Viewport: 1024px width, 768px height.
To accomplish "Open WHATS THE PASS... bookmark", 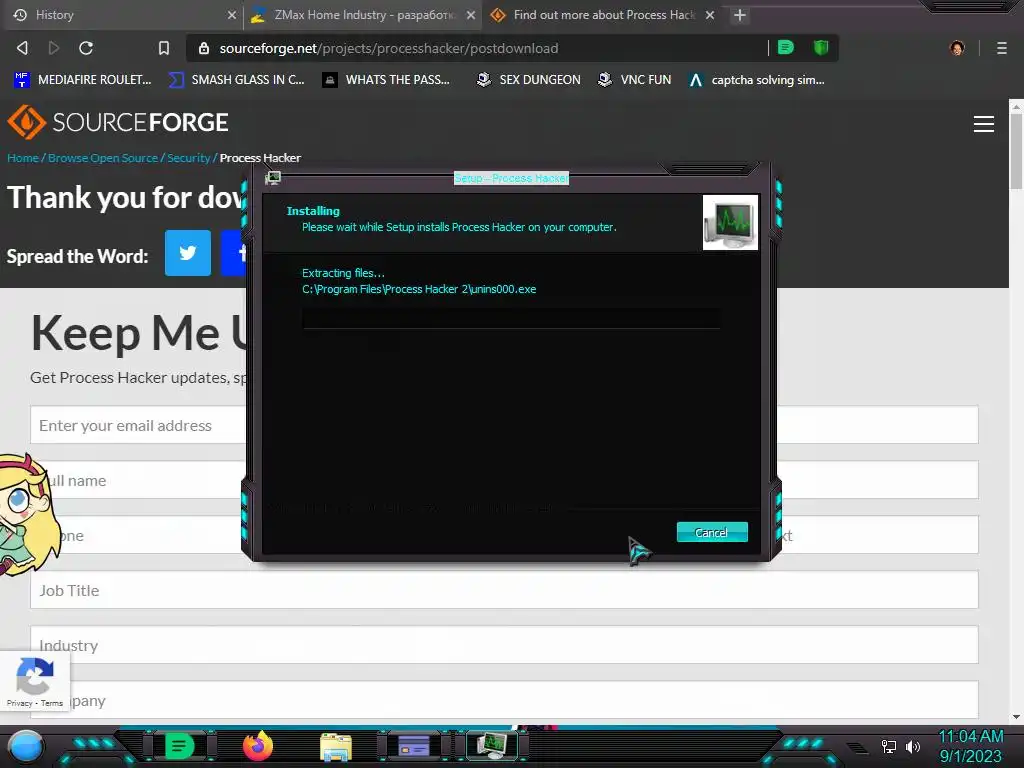I will tap(386, 80).
